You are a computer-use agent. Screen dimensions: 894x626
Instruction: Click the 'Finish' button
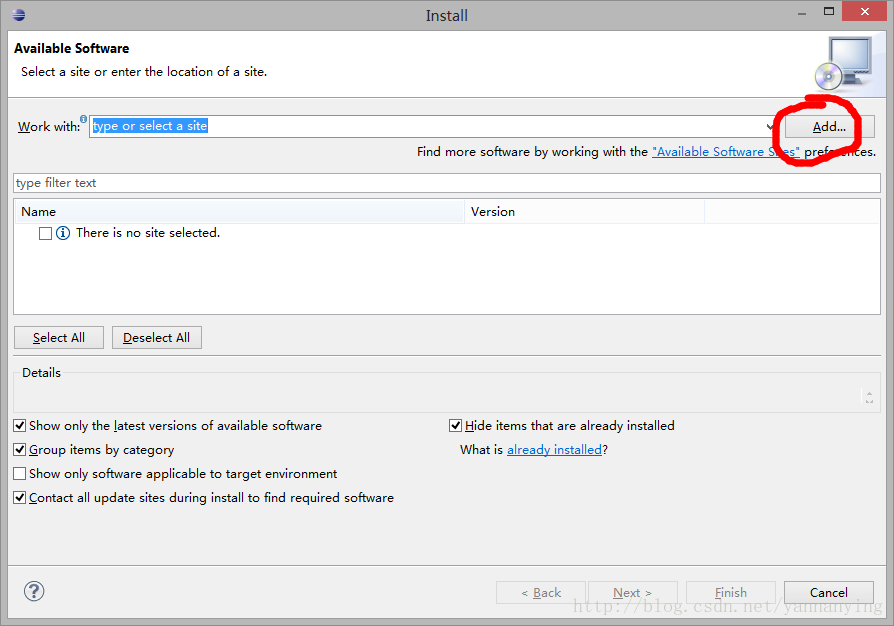(x=731, y=592)
